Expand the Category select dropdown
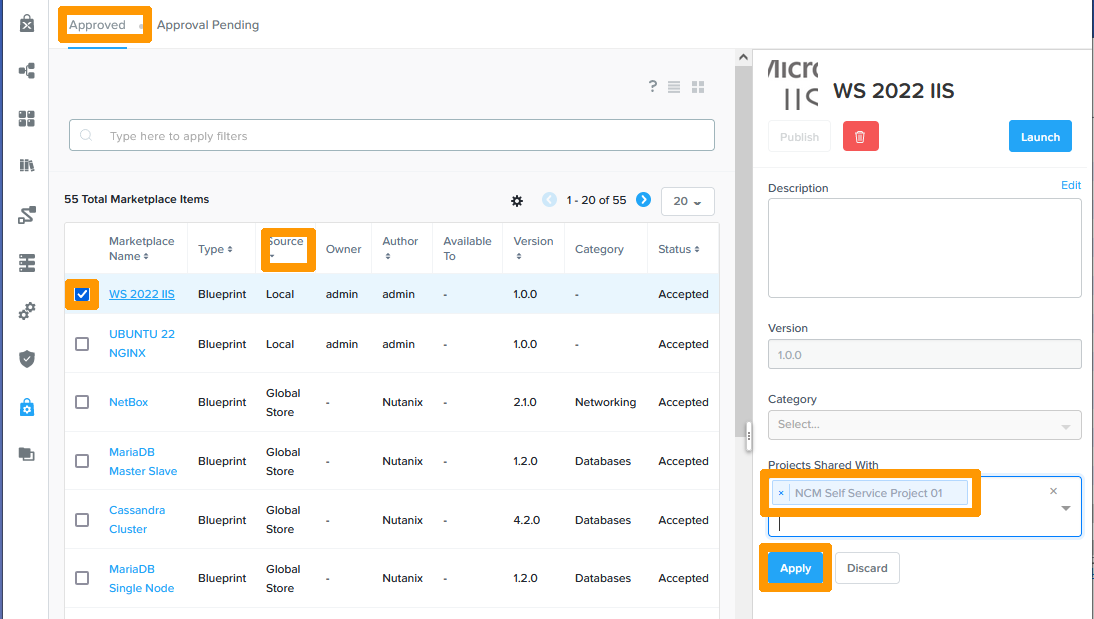This screenshot has width=1094, height=619. pyautogui.click(x=1065, y=425)
